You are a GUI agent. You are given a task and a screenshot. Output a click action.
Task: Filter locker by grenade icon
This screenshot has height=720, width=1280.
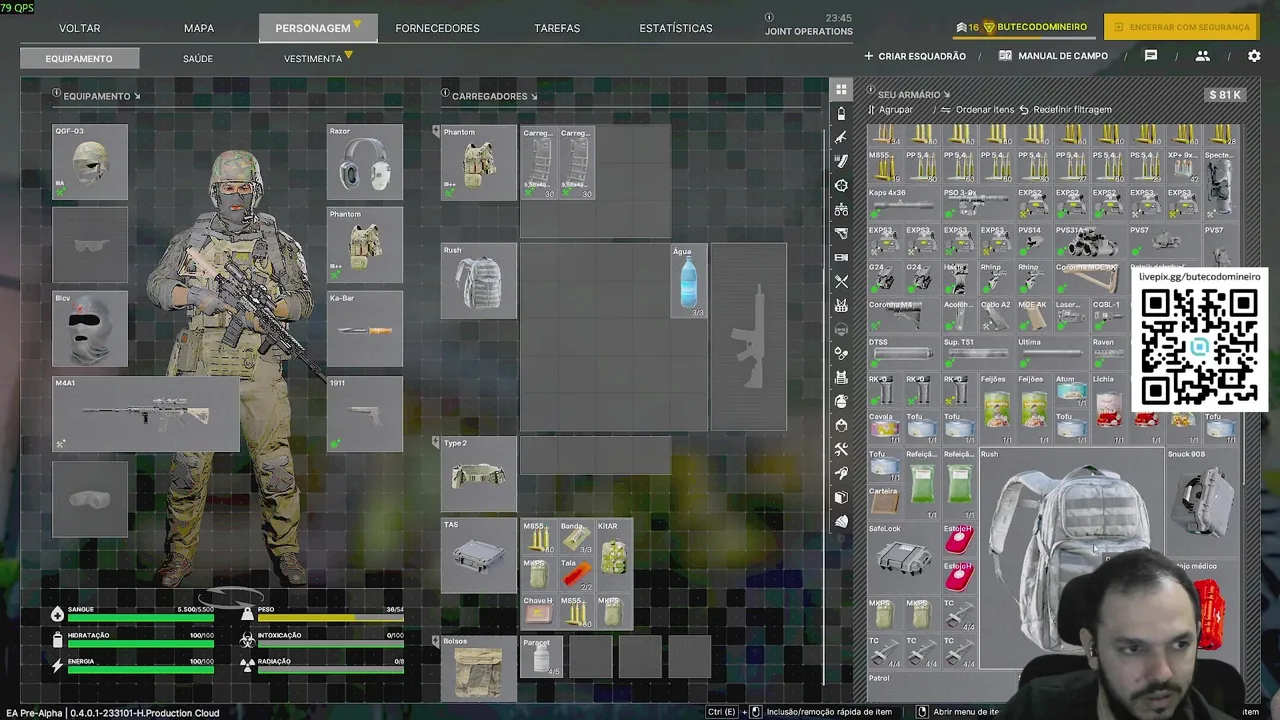(841, 401)
